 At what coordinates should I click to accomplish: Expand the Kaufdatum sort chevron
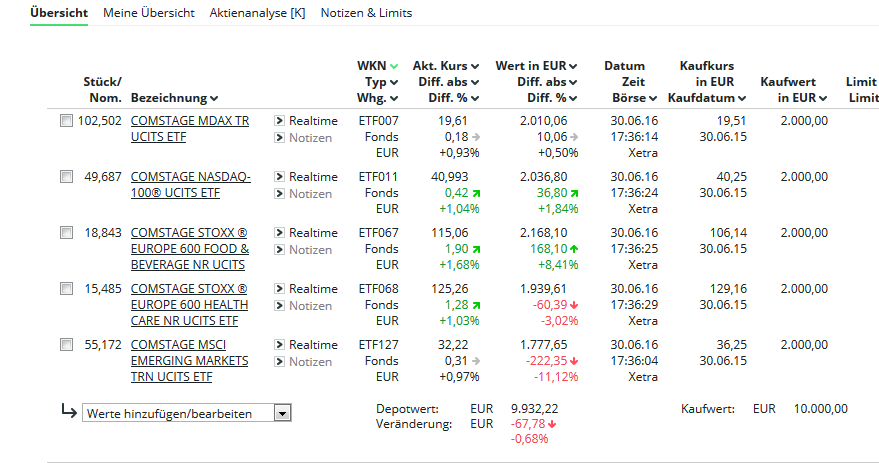pyautogui.click(x=742, y=98)
